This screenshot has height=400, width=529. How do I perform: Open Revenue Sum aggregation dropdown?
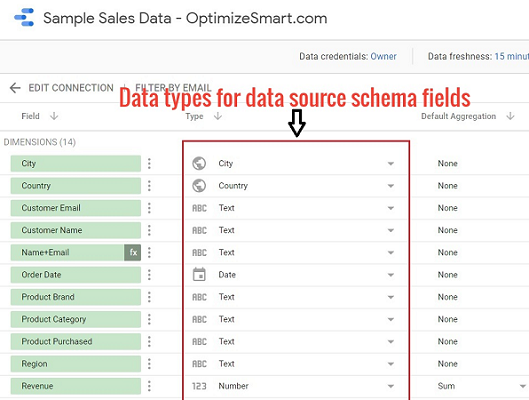point(523,386)
